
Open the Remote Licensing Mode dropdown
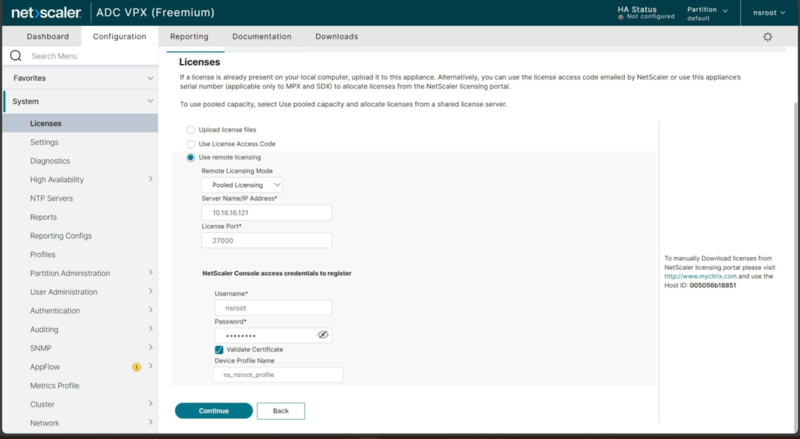click(x=242, y=185)
